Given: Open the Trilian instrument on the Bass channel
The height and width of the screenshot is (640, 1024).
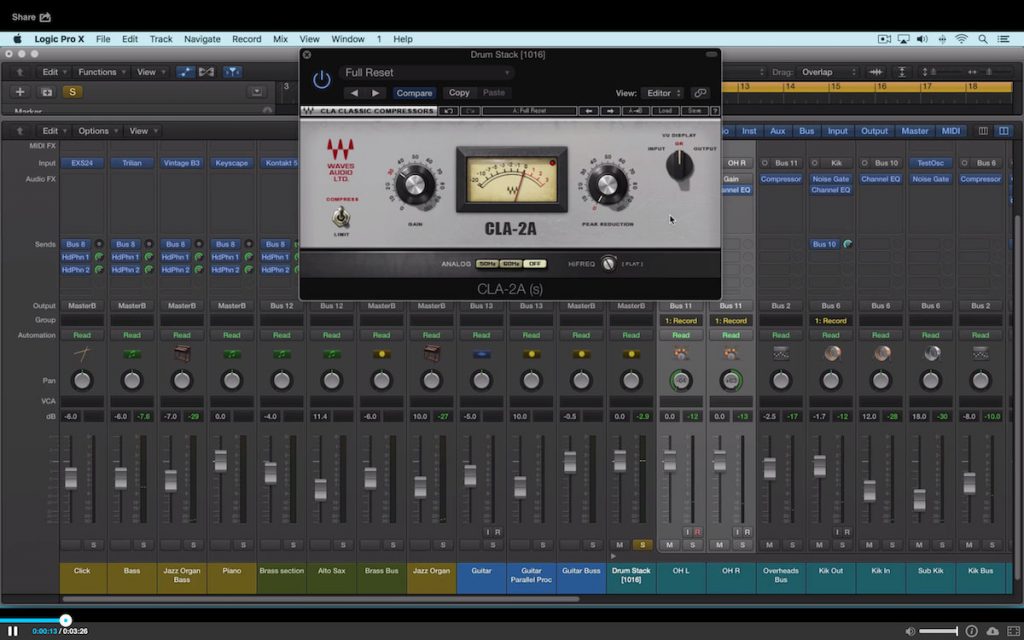Looking at the screenshot, I should (132, 163).
